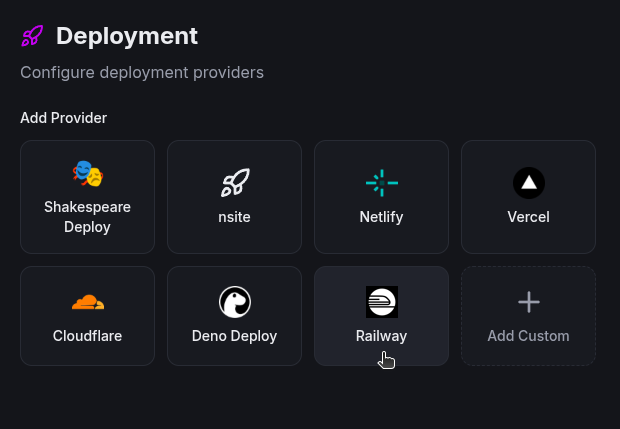Select the Railway train logo icon
Screen dimensions: 620x429
381,302
